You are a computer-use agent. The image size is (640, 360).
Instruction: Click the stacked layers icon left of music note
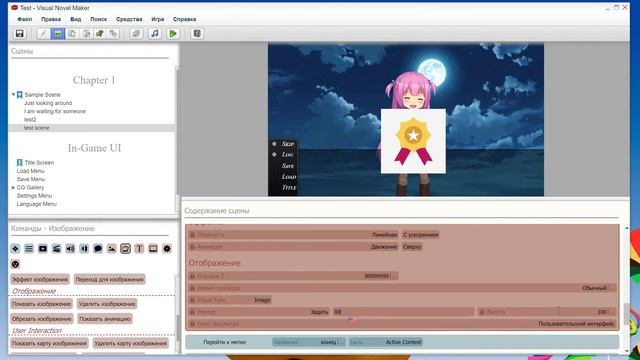tap(136, 33)
